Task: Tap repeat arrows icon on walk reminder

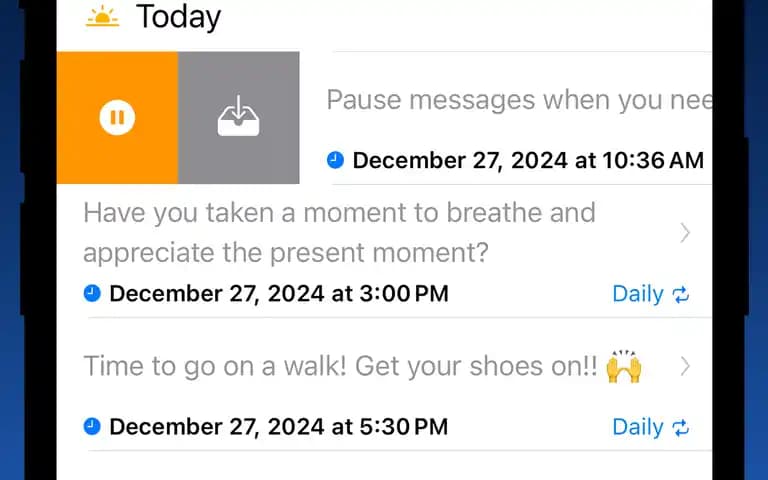Action: [x=681, y=428]
